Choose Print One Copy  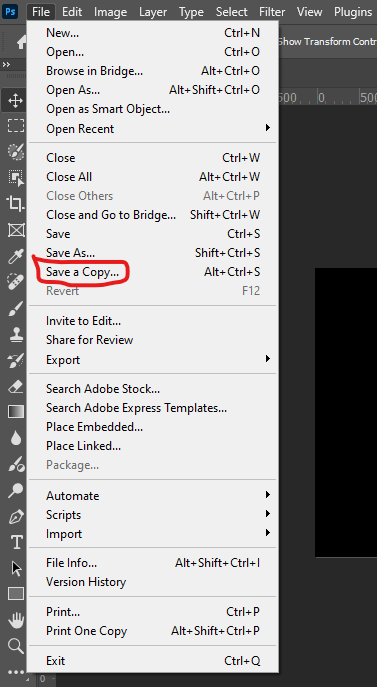tap(153, 631)
